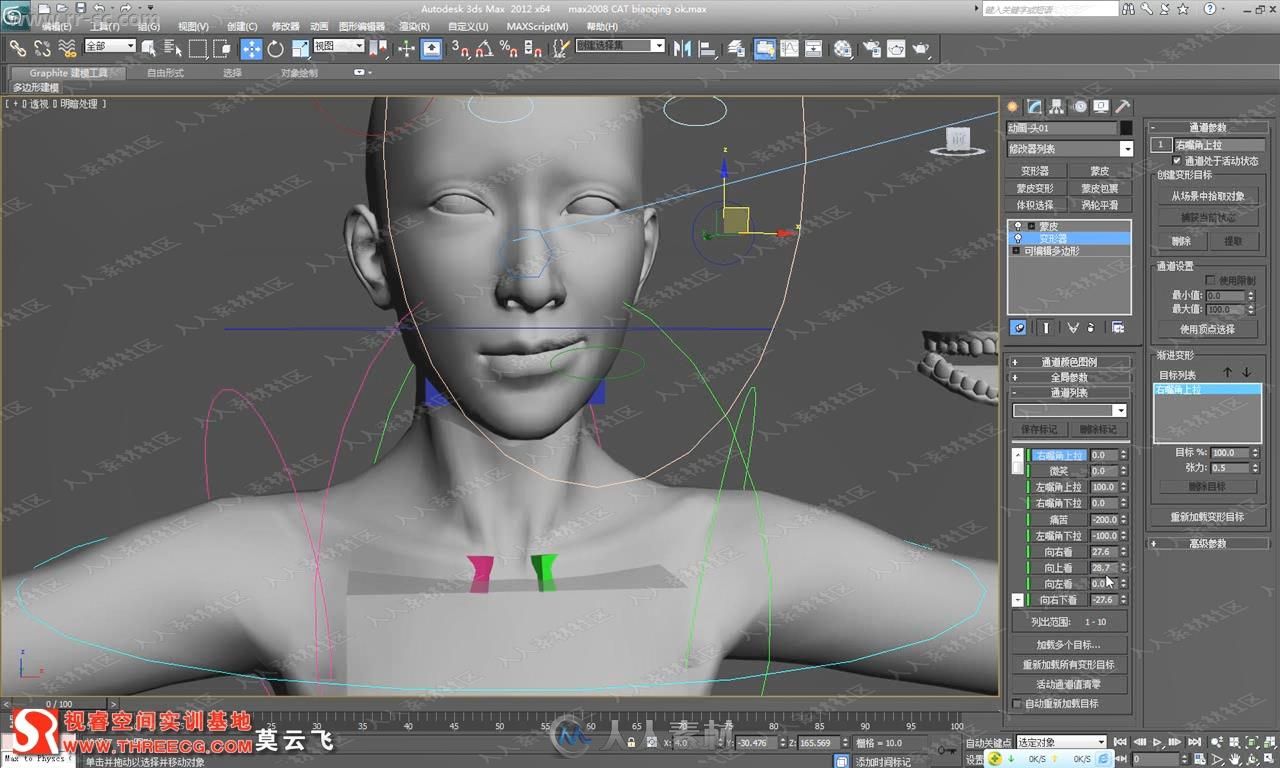The image size is (1280, 768).
Task: Open the Curve Editor icon
Action: [x=789, y=47]
